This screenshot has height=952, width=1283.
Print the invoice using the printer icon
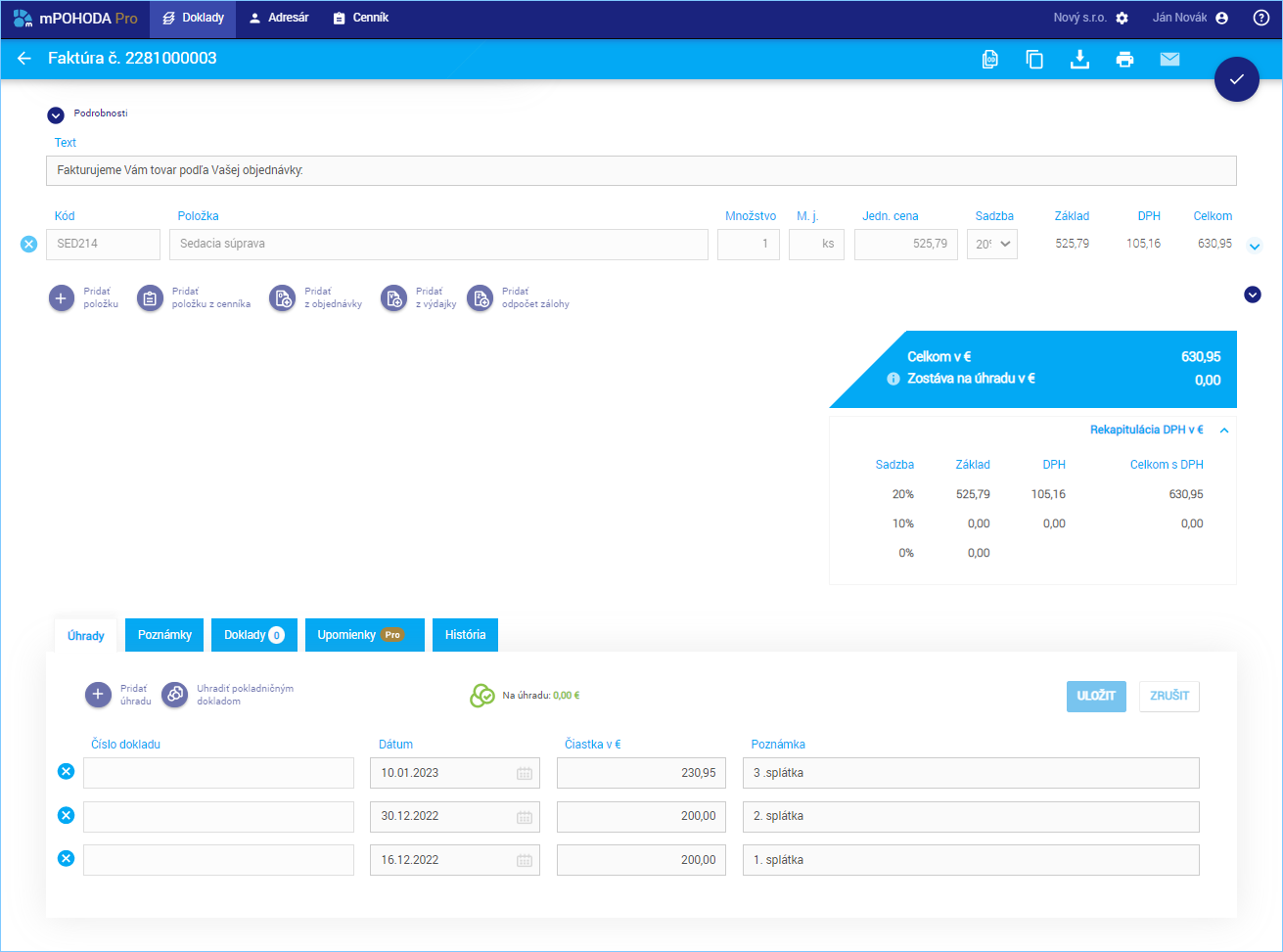pos(1124,60)
